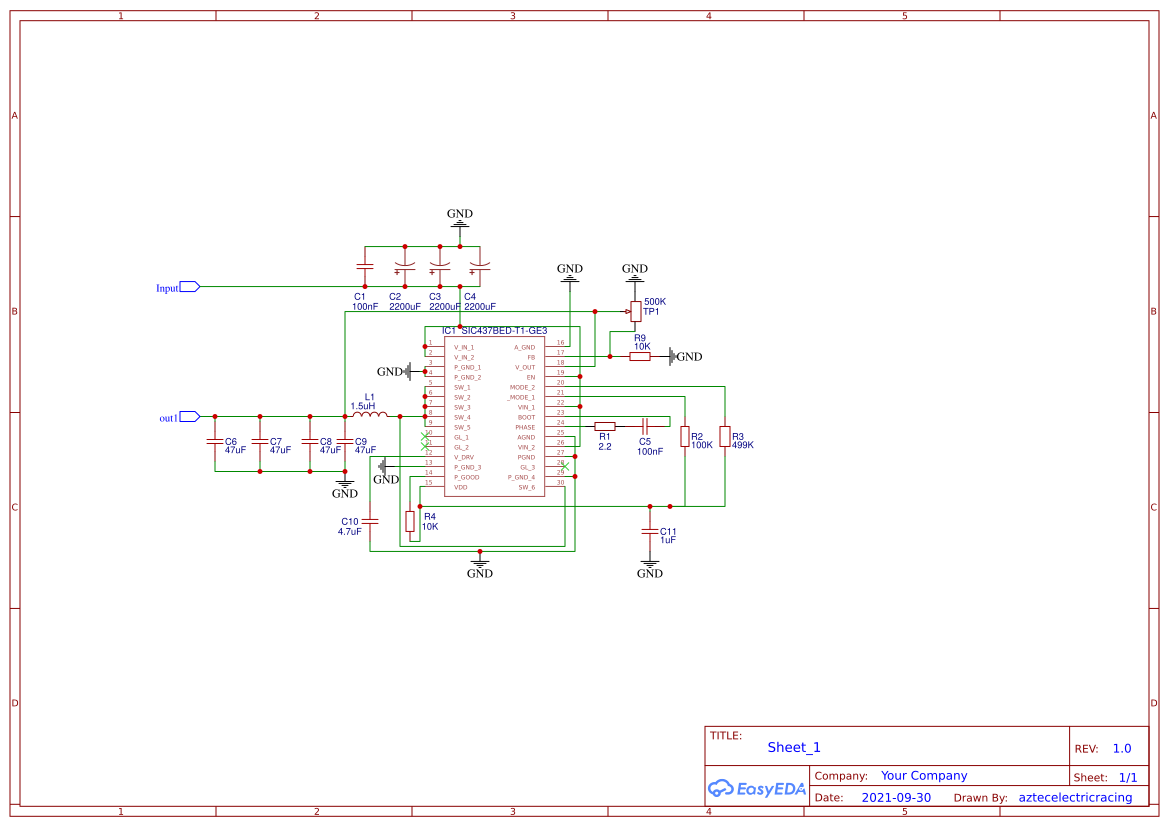Select the resistor R9 10K symbol

pos(638,354)
